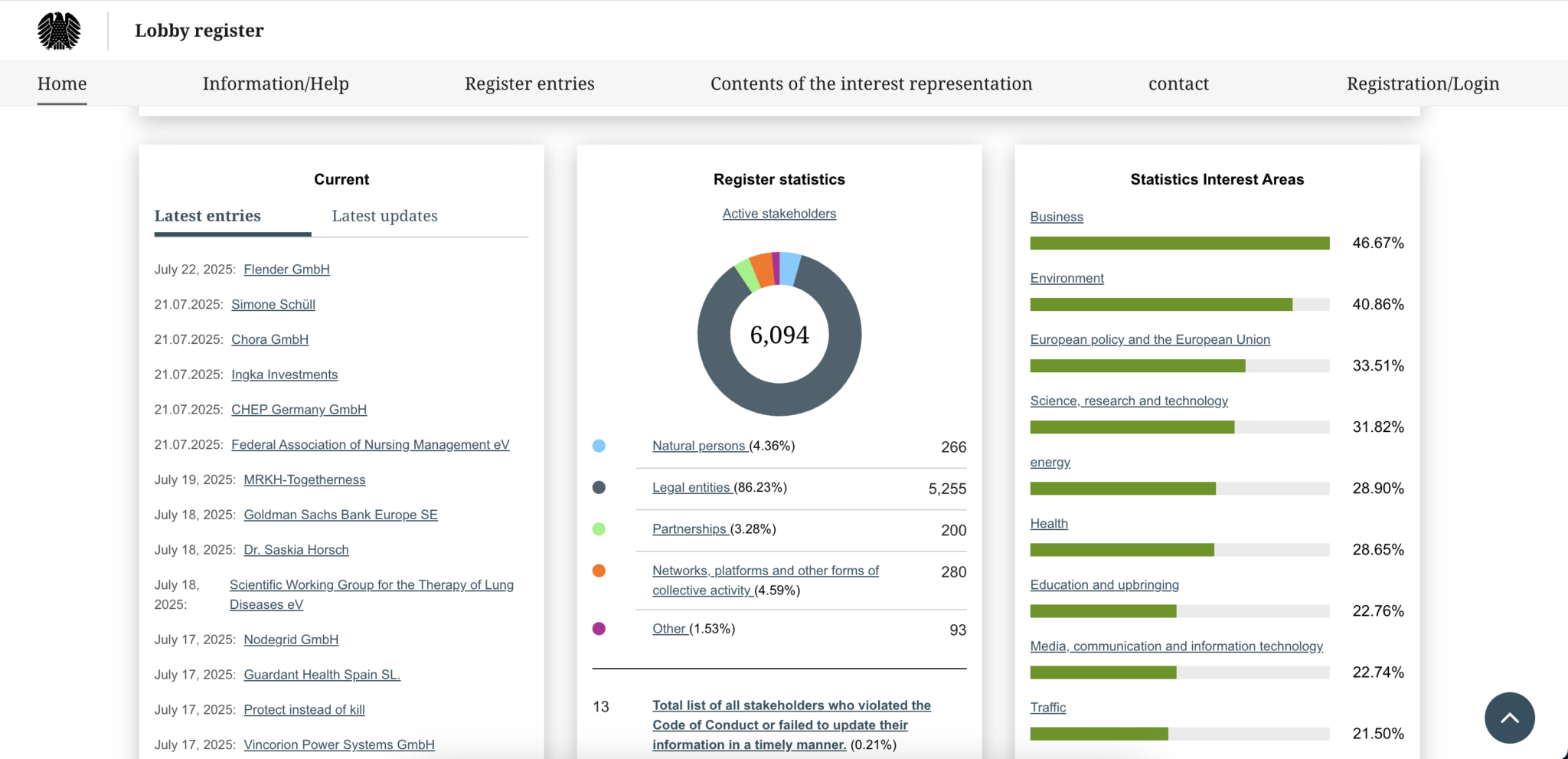Viewport: 1568px width, 759px height.
Task: Open the Information/Help menu
Action: (x=276, y=83)
